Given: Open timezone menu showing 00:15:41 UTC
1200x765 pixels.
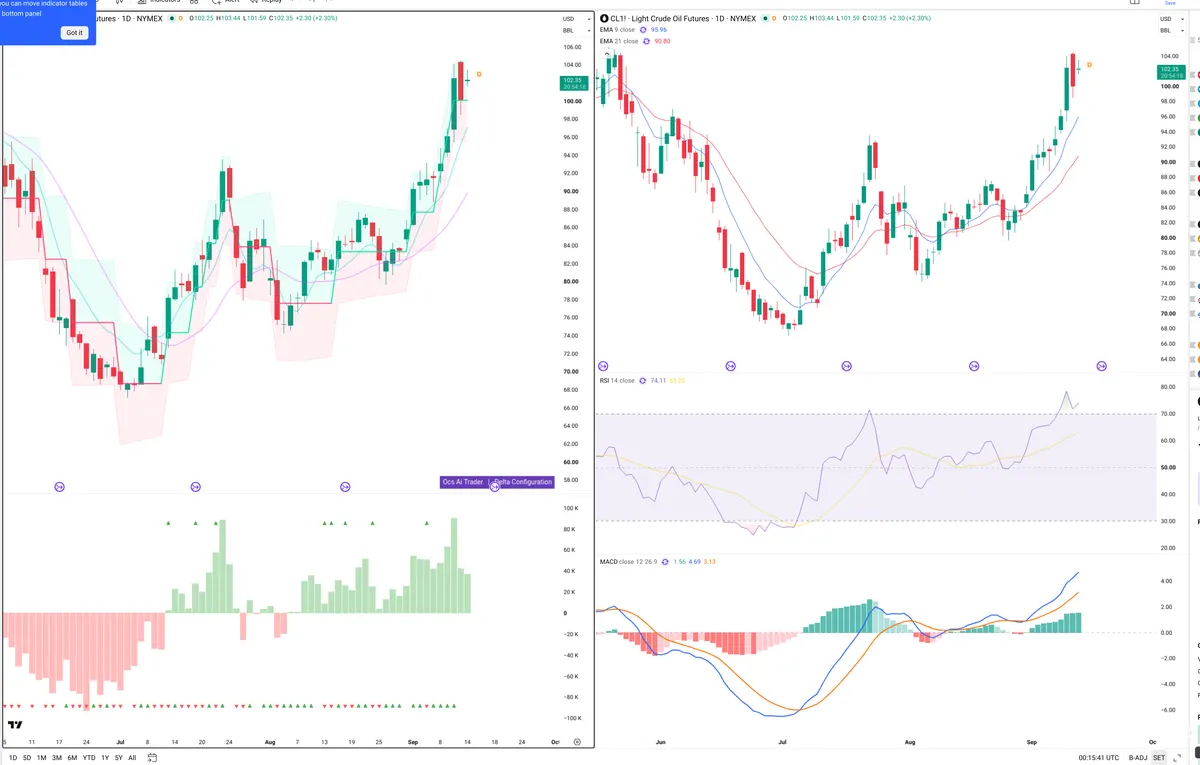Looking at the screenshot, I should click(1099, 758).
